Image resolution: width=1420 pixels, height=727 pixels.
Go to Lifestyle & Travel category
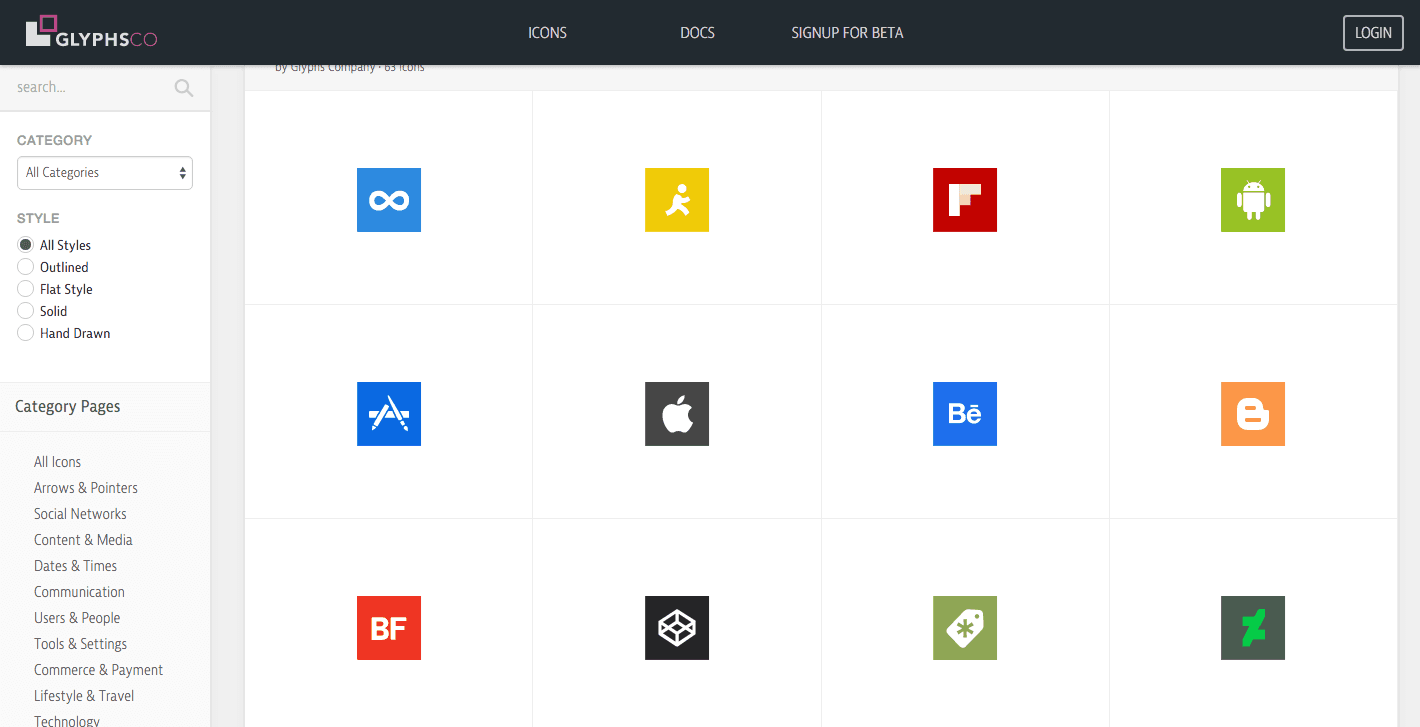pos(84,696)
